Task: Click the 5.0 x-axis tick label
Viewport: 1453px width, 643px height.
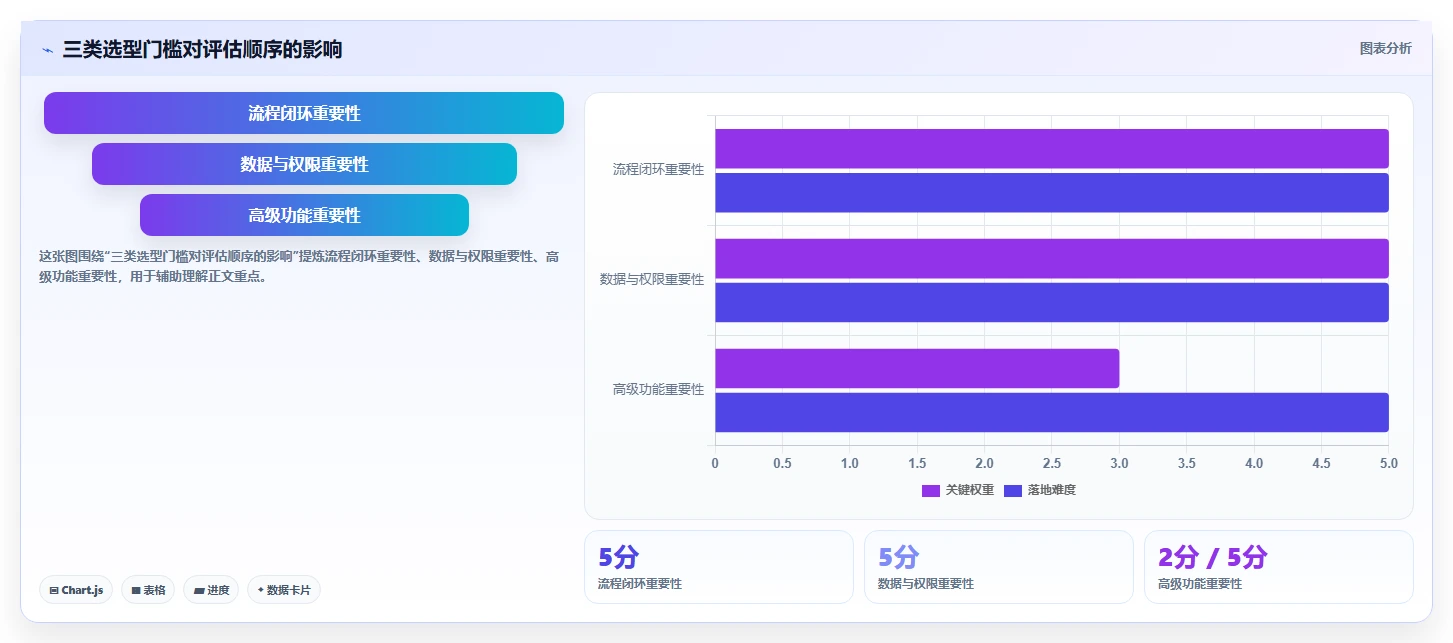Action: point(1389,463)
